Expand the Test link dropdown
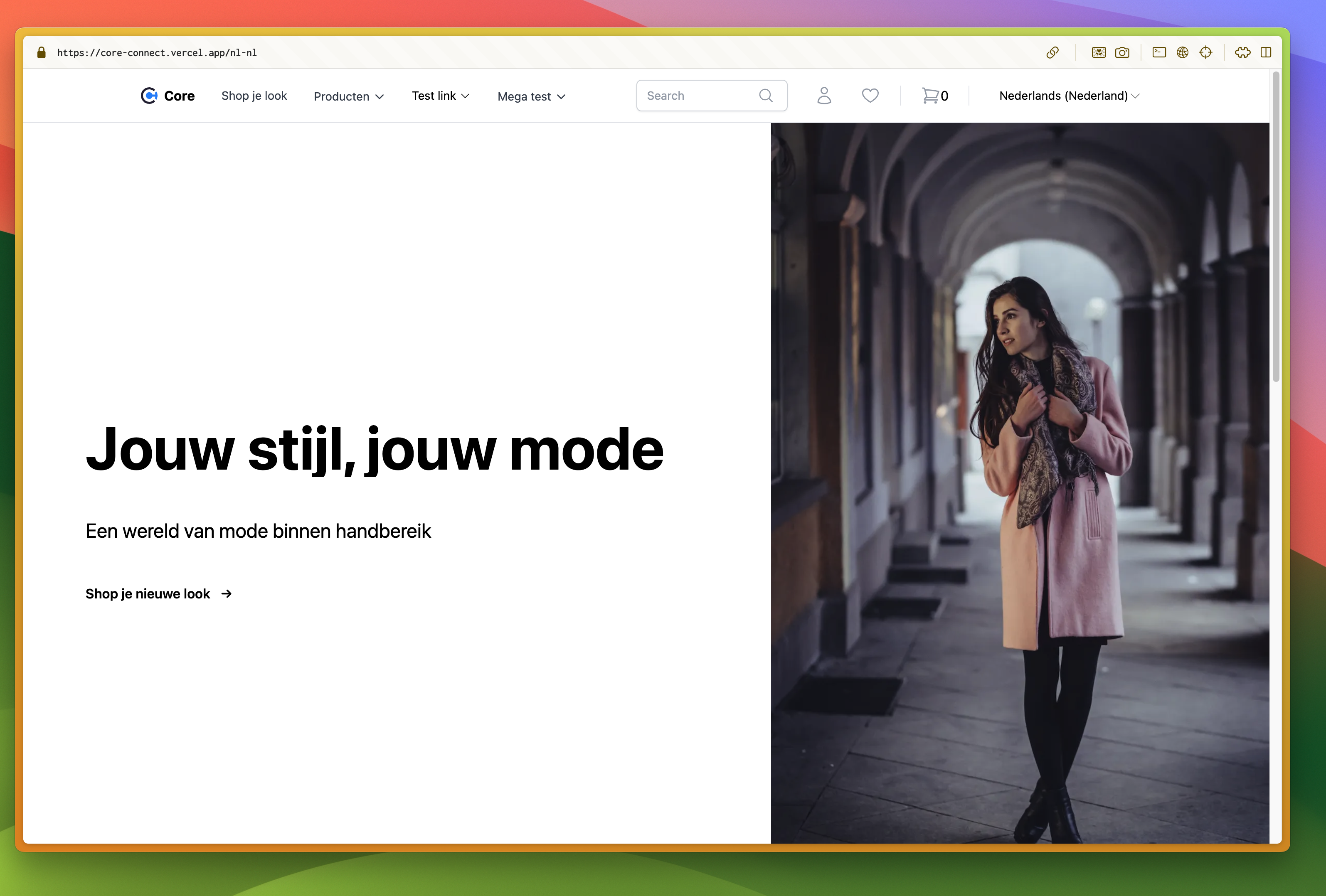Image resolution: width=1326 pixels, height=896 pixels. pyautogui.click(x=440, y=96)
